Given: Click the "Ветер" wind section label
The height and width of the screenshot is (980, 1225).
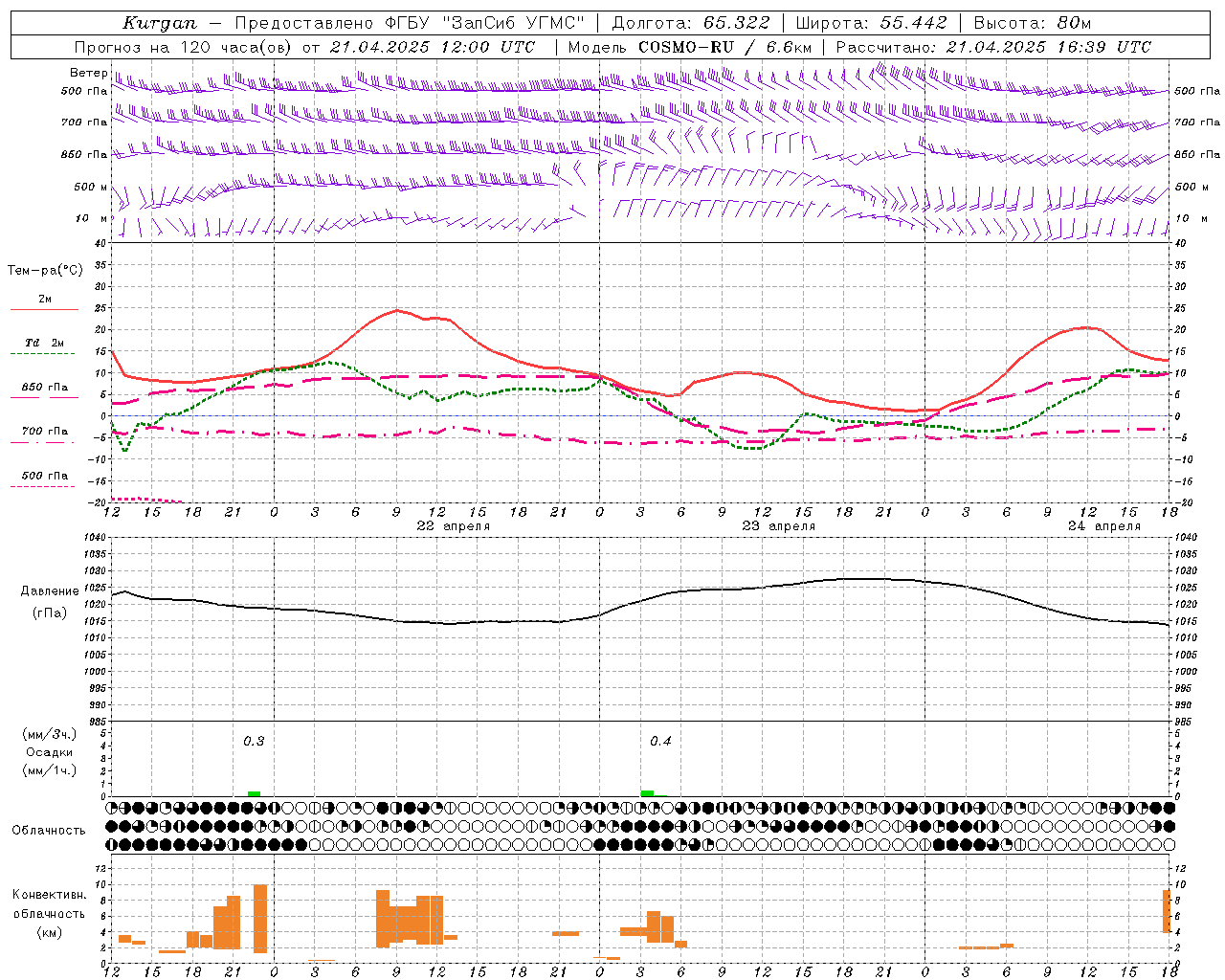Looking at the screenshot, I should tap(89, 73).
